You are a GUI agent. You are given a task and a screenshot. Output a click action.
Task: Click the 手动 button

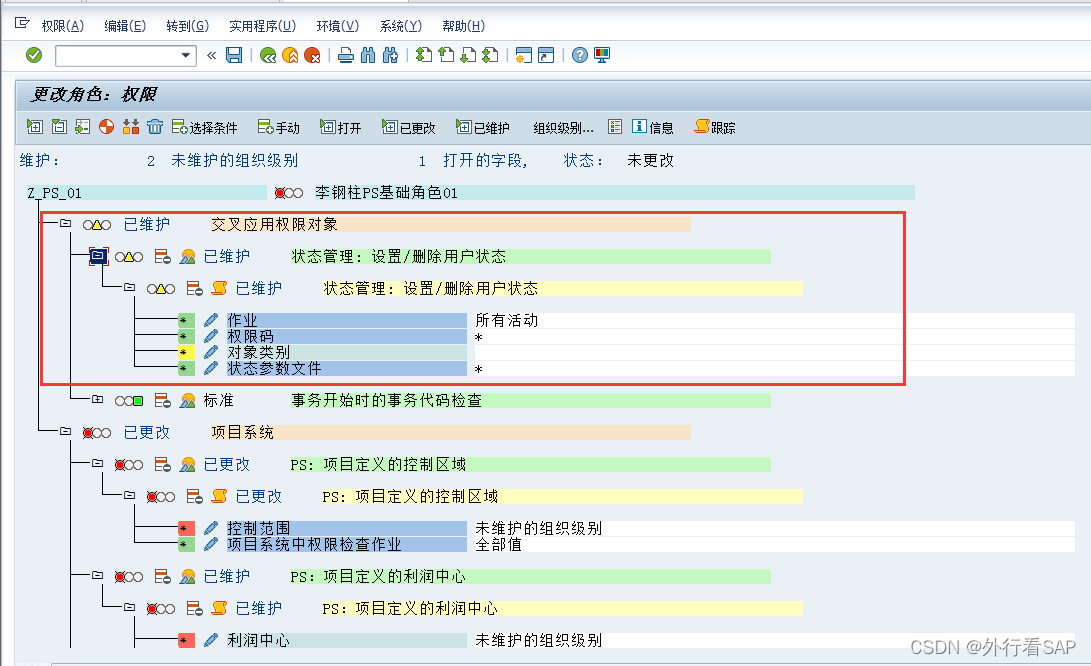(278, 127)
